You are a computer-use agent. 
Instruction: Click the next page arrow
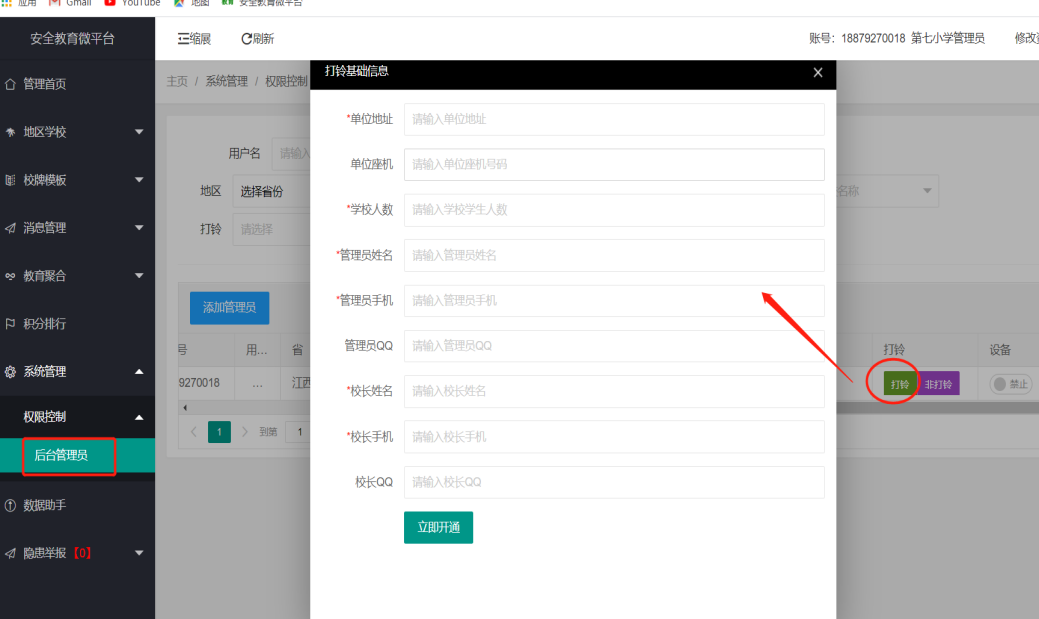pyautogui.click(x=245, y=432)
